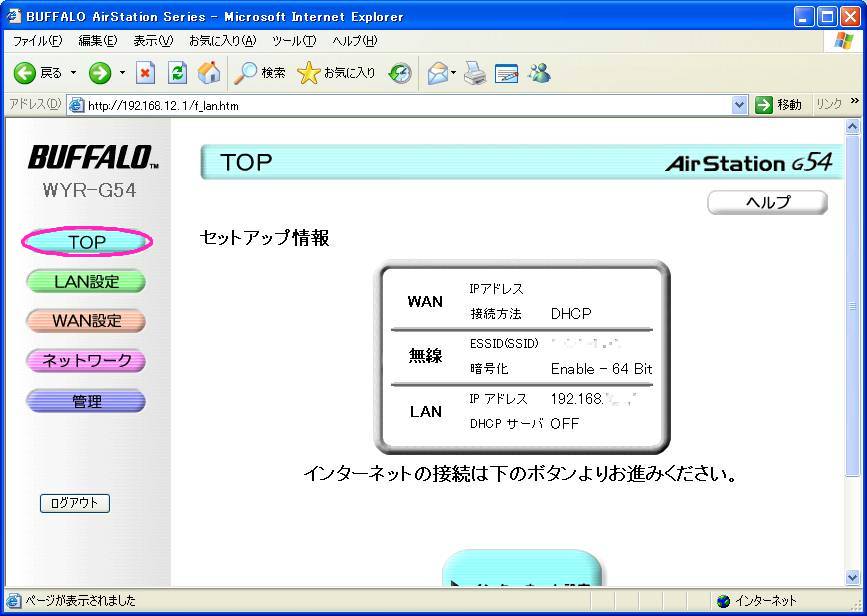Go to browser Home page icon
The height and width of the screenshot is (616, 867).
(x=208, y=73)
